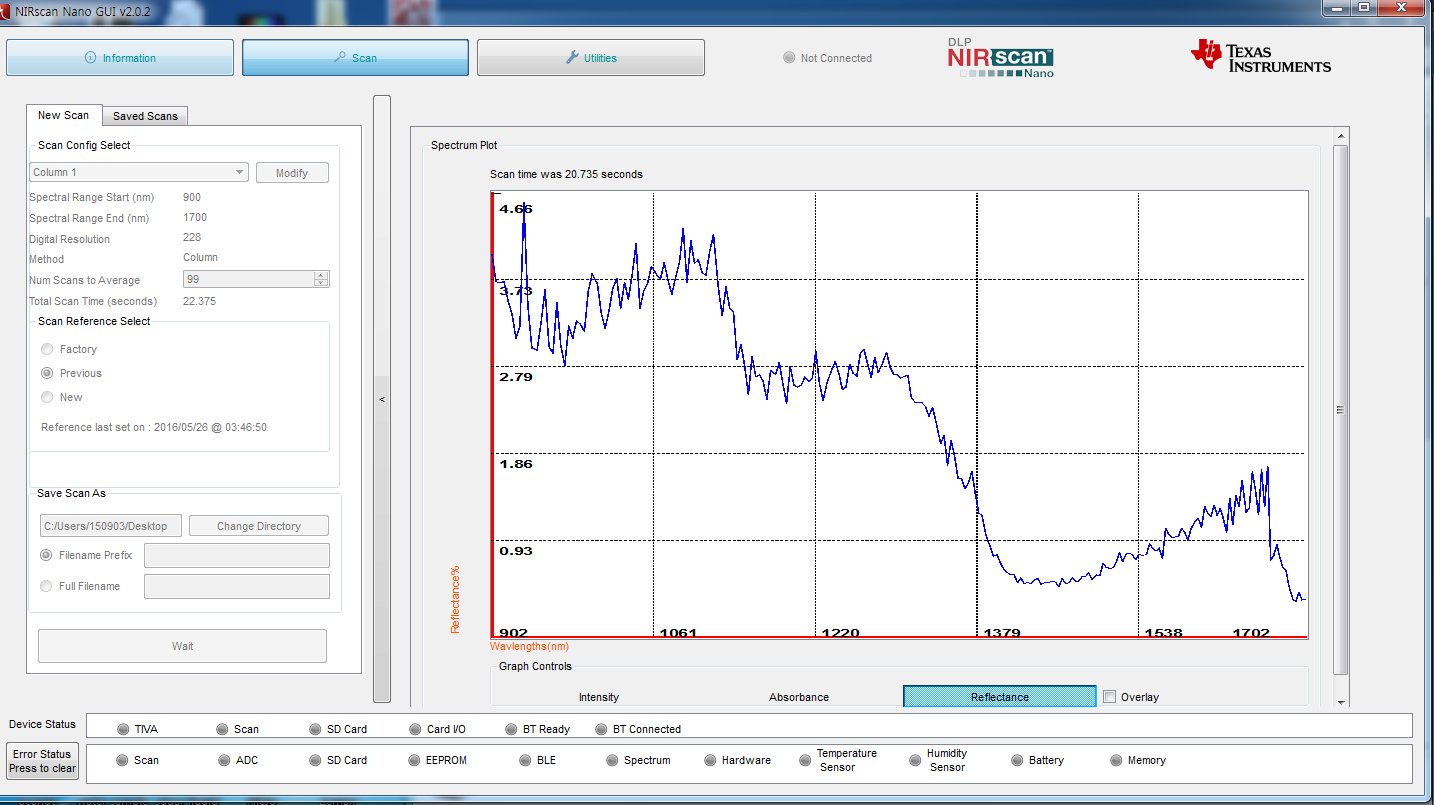This screenshot has height=805, width=1434.
Task: Click the Spectral Range End value 1700
Action: (x=195, y=217)
